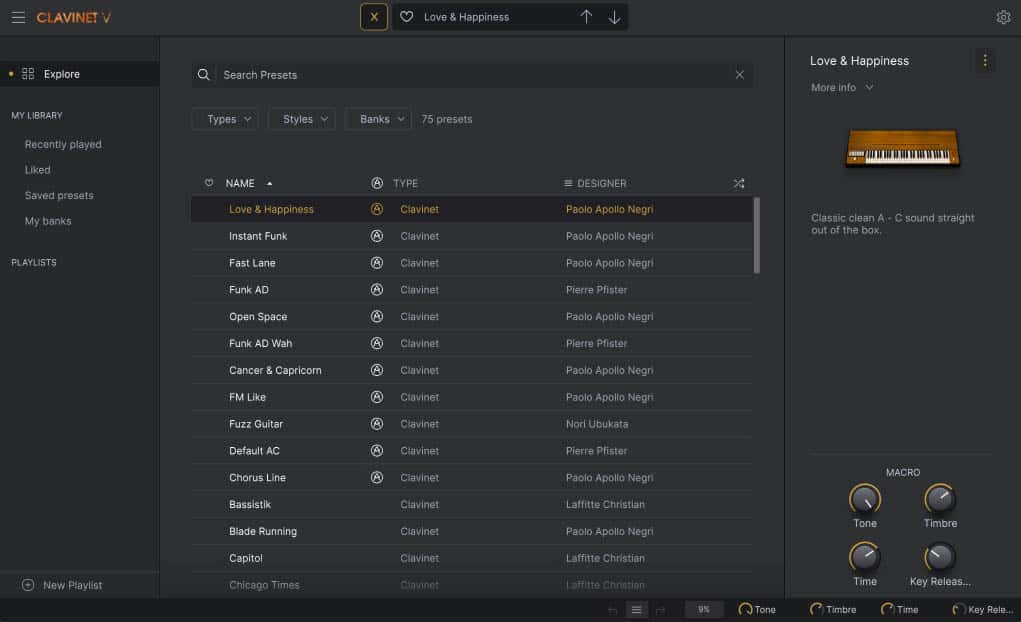The height and width of the screenshot is (622, 1021).
Task: Like the current preset using heart icon
Action: (x=406, y=17)
